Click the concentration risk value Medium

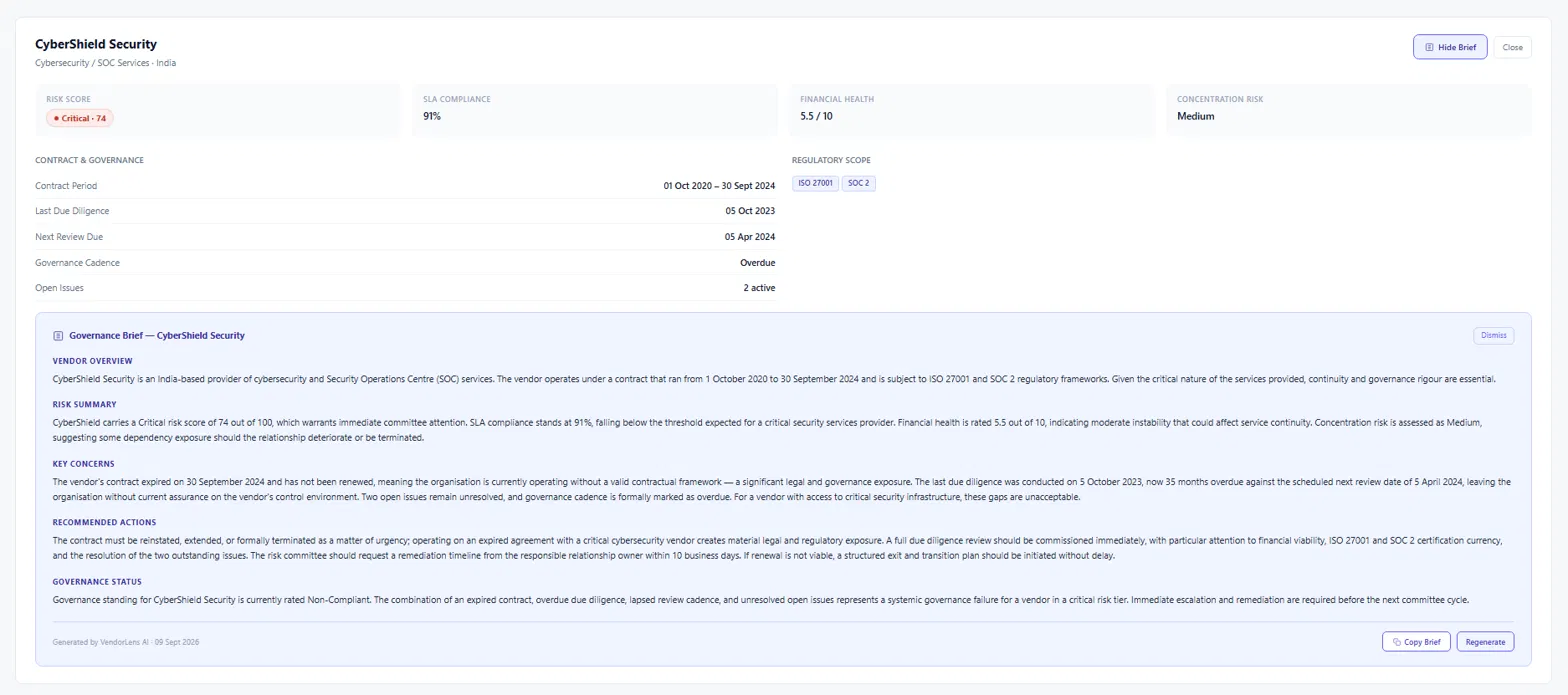click(1195, 116)
